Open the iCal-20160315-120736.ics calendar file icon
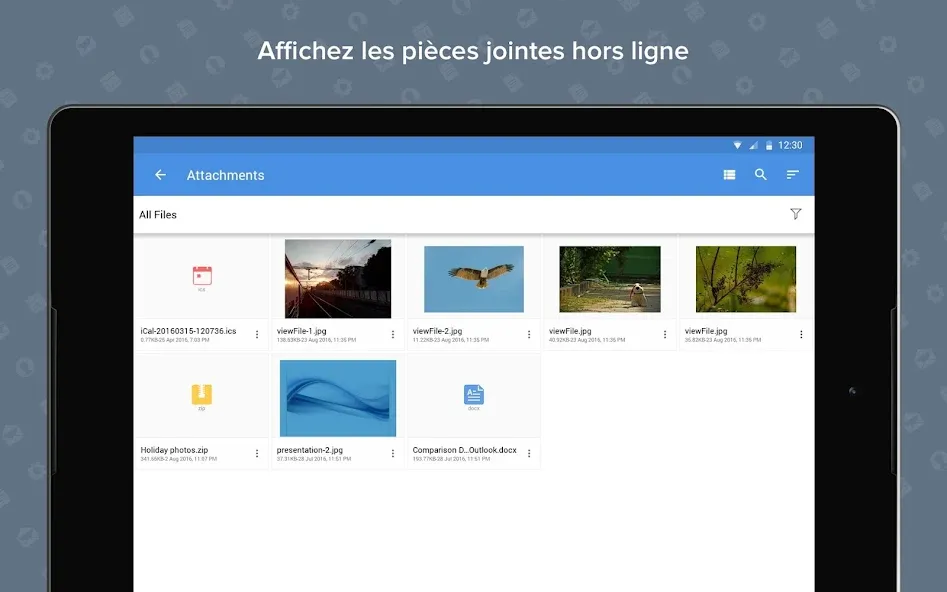The height and width of the screenshot is (592, 947). (202, 276)
